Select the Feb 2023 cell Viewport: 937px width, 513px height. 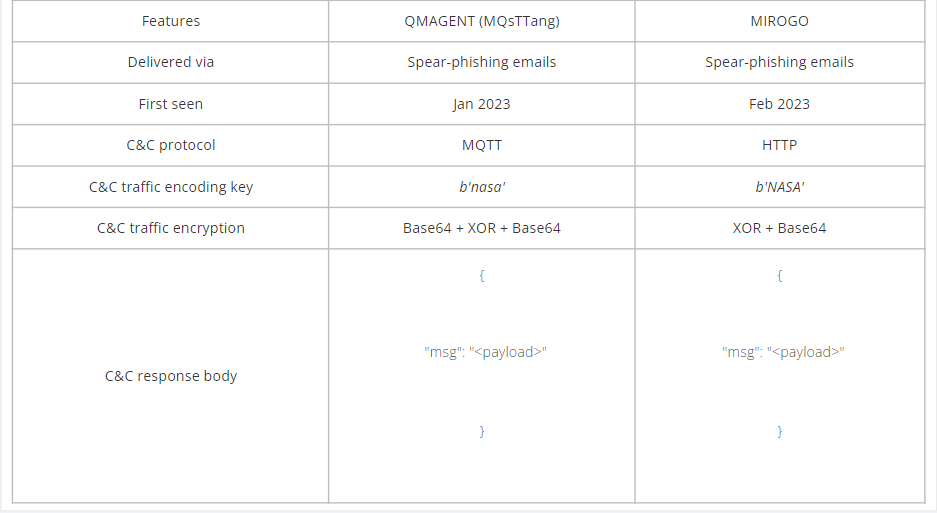tap(779, 104)
